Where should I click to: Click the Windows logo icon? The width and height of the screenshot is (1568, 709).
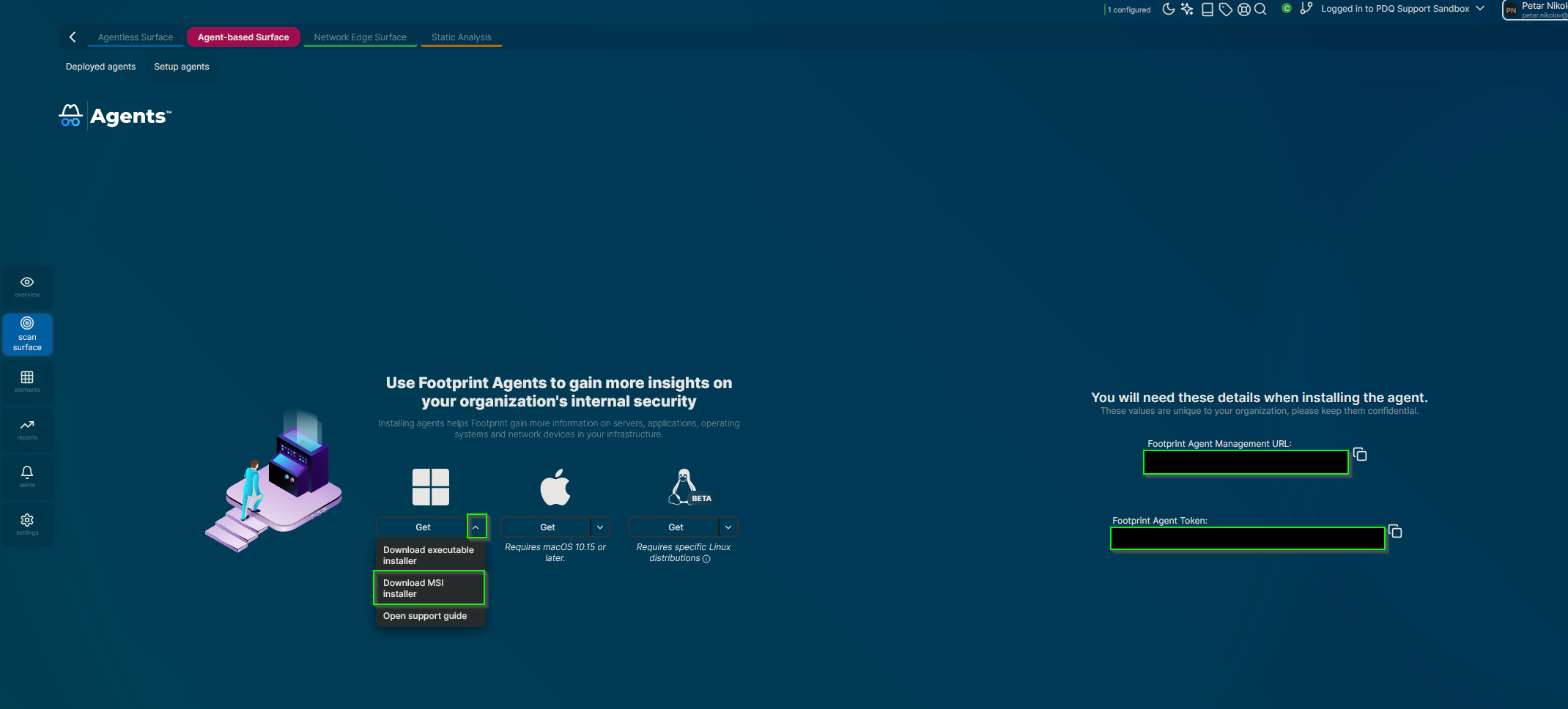(431, 487)
